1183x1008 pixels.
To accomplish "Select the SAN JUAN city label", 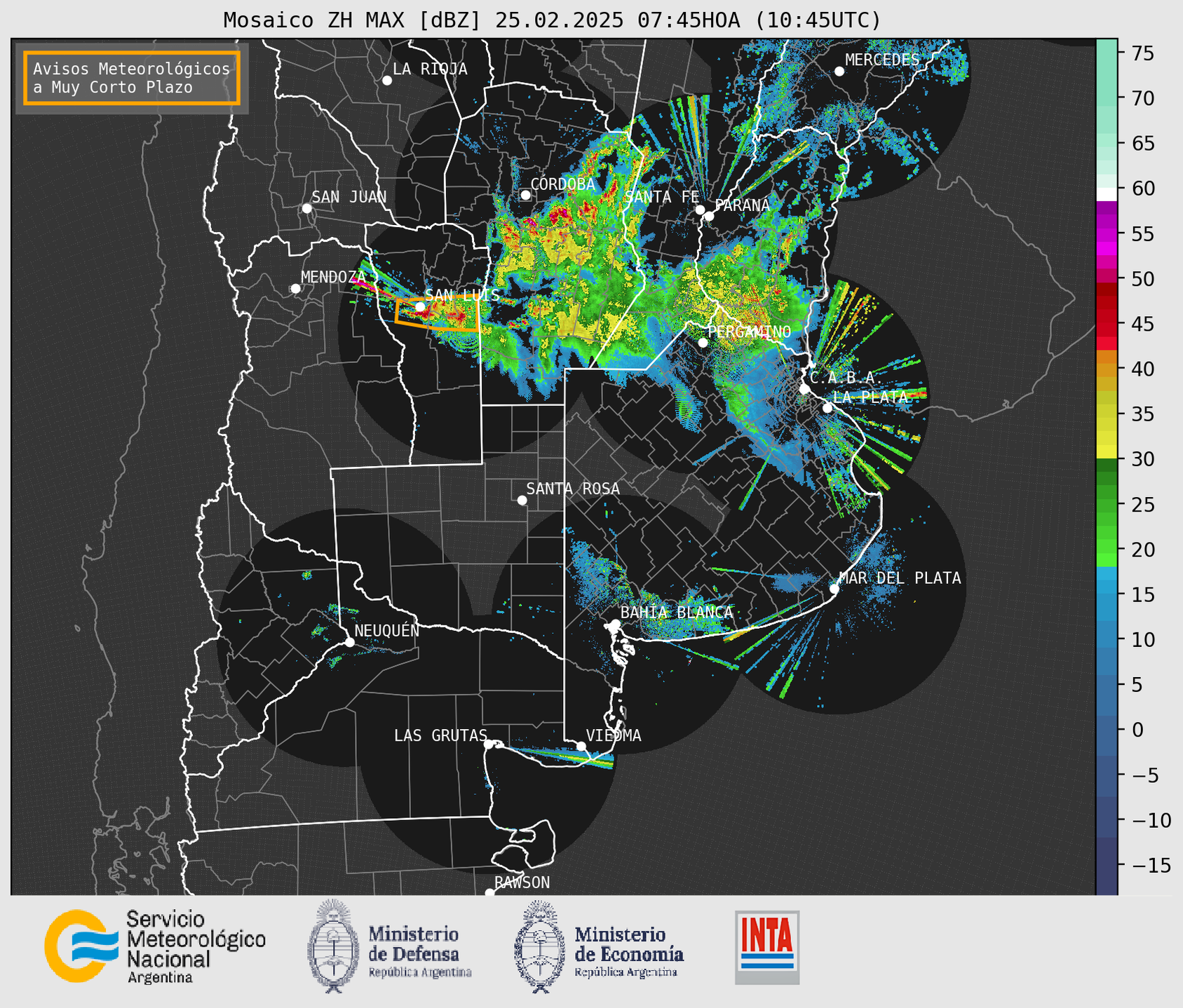I will tap(349, 197).
